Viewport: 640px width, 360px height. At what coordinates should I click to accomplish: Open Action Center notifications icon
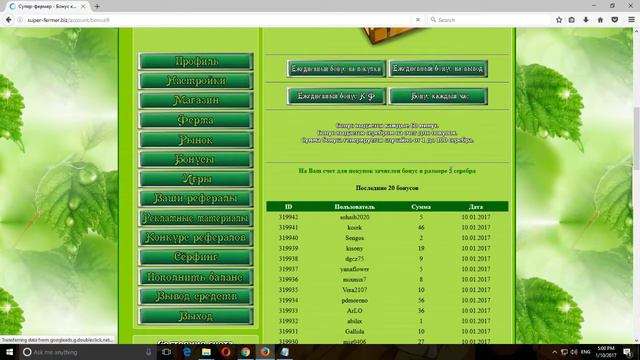coord(628,352)
